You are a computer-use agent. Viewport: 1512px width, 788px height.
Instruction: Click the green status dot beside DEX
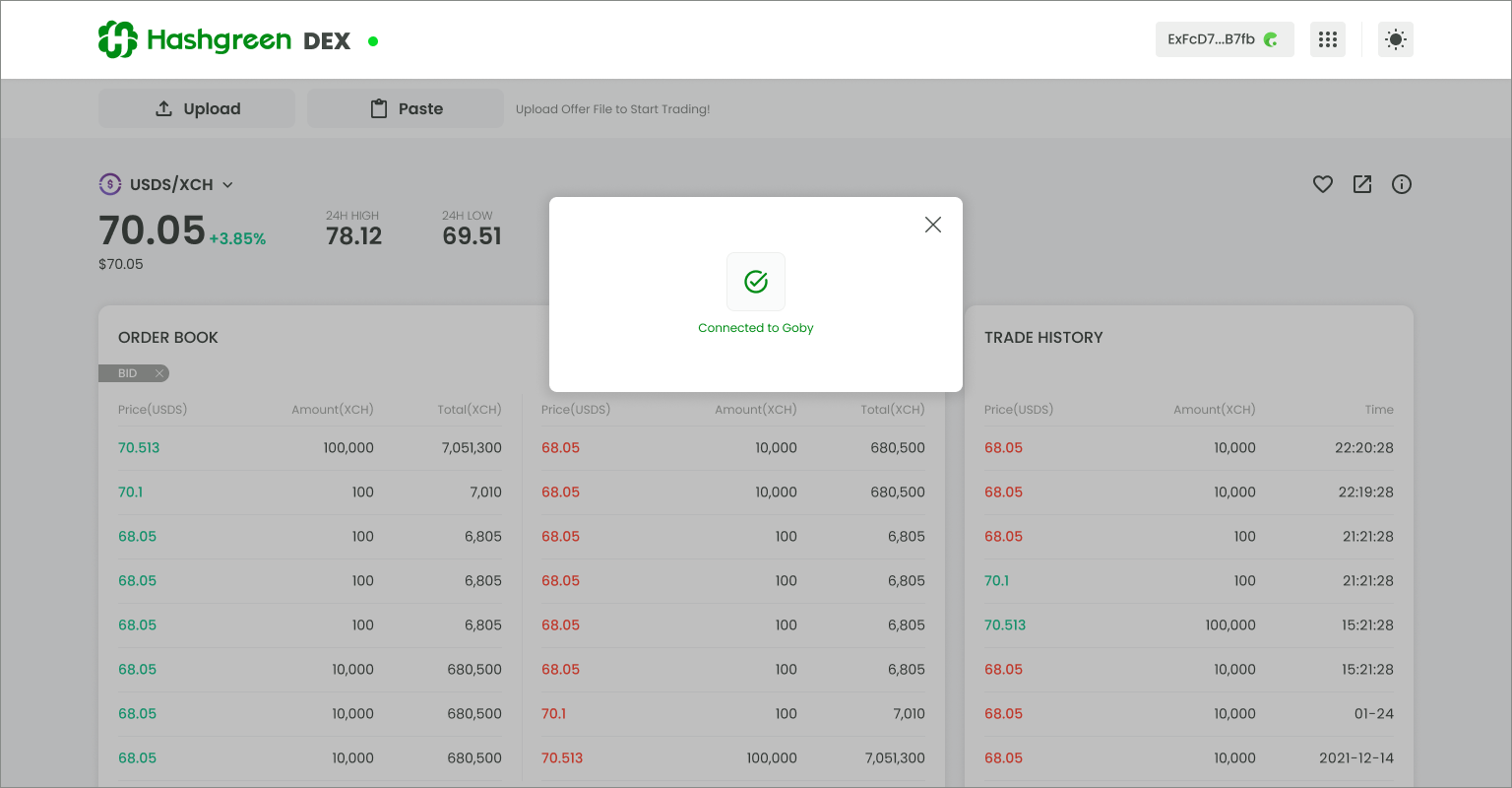(373, 41)
